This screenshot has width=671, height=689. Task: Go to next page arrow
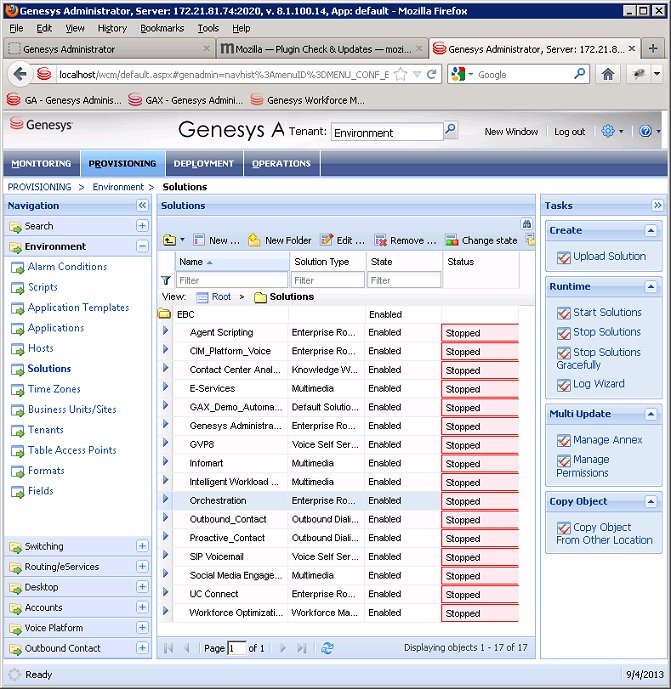coord(283,648)
